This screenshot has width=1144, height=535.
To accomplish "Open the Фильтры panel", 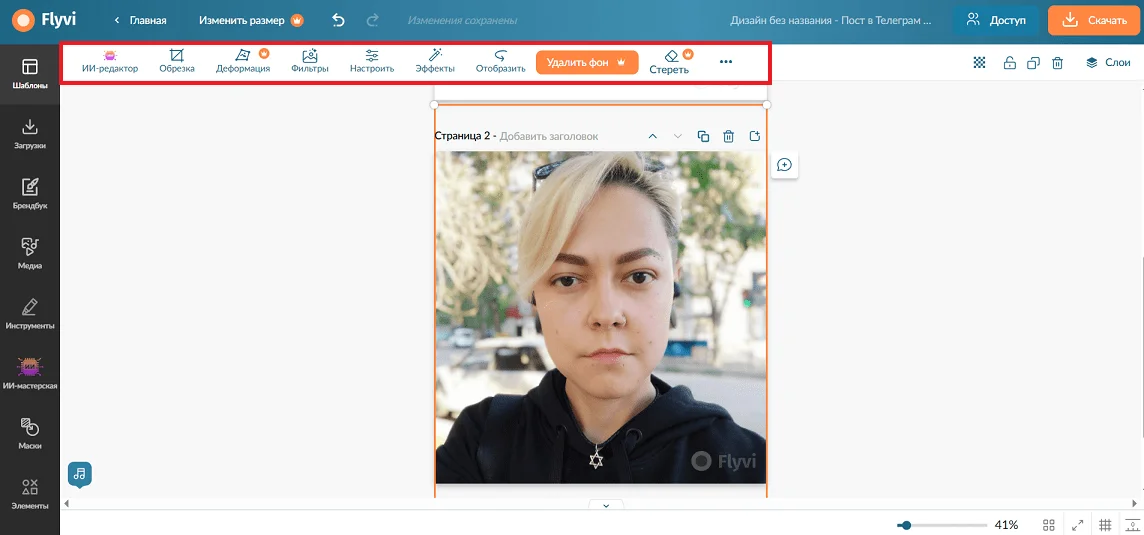I will (310, 61).
